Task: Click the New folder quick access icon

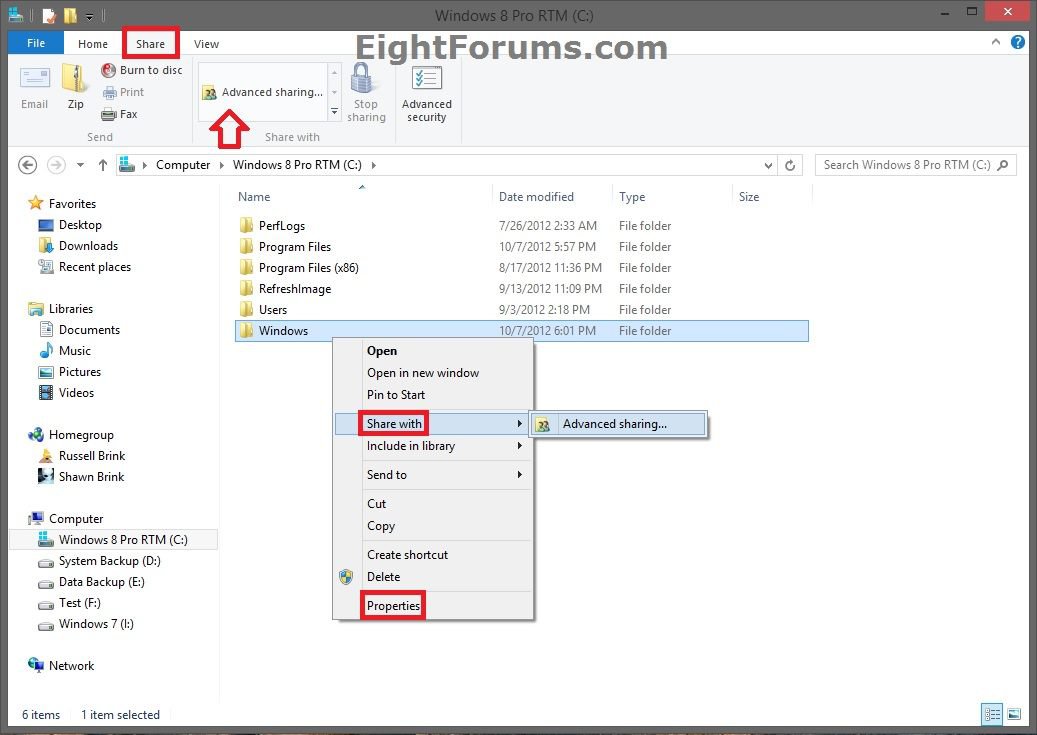Action: (70, 15)
